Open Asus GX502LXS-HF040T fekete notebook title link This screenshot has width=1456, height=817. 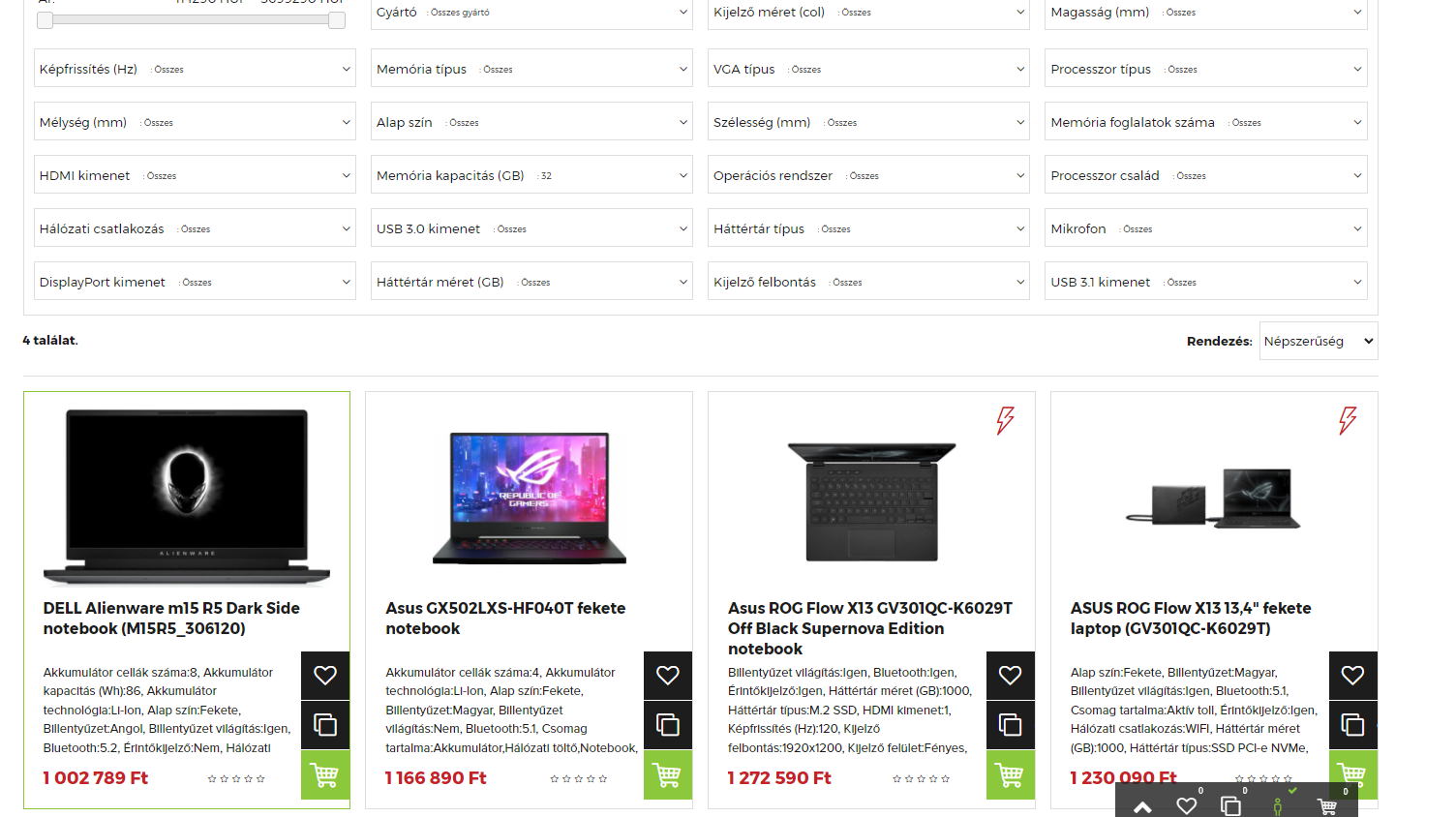coord(505,619)
